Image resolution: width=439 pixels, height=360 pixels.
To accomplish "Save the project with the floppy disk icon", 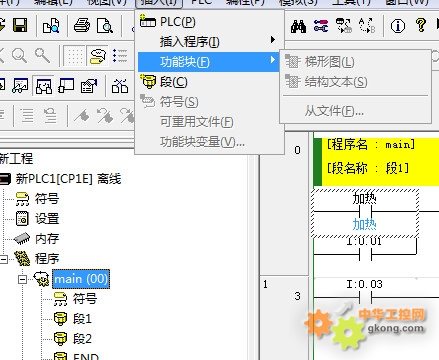I will point(20,25).
